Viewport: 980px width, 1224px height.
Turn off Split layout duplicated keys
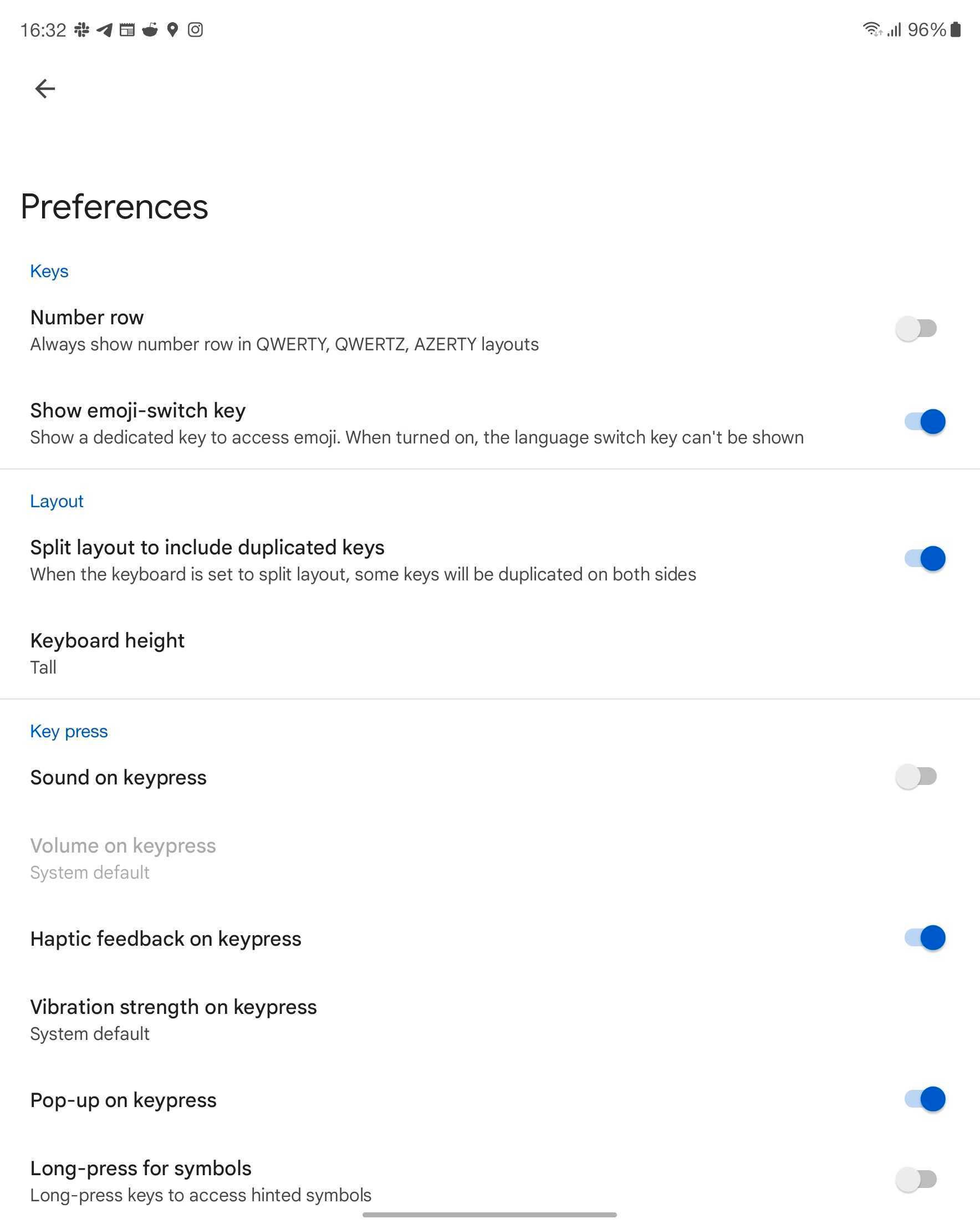(925, 559)
